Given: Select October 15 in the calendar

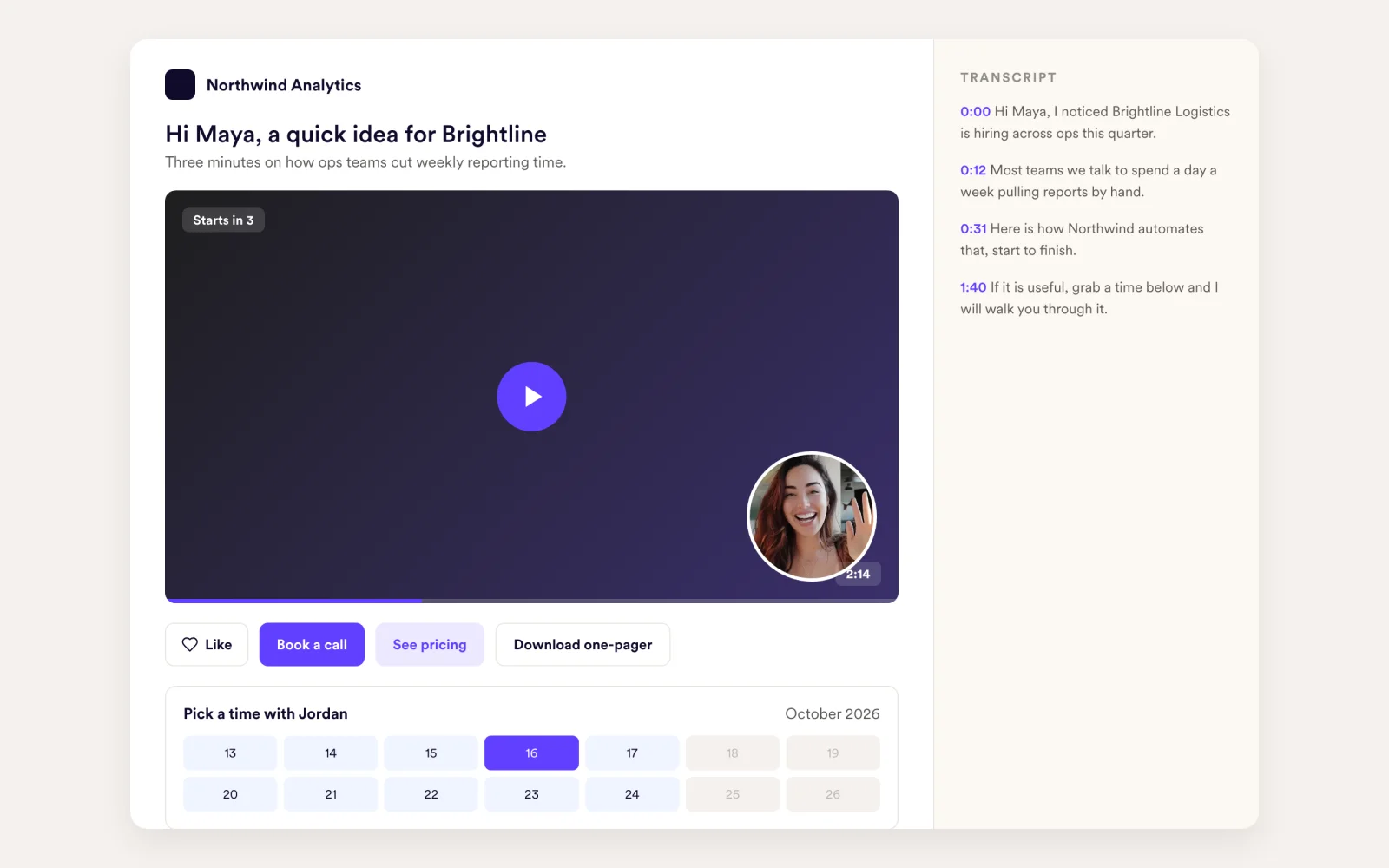Looking at the screenshot, I should coord(431,753).
